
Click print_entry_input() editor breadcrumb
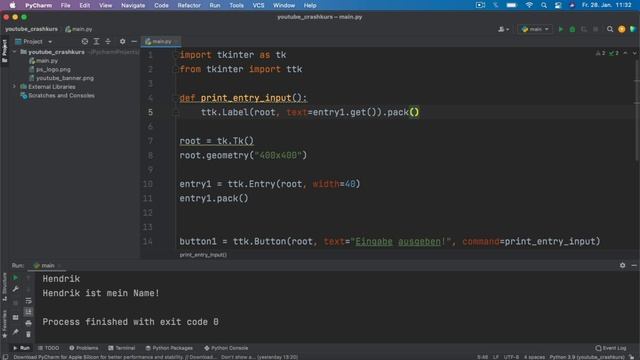tap(203, 255)
